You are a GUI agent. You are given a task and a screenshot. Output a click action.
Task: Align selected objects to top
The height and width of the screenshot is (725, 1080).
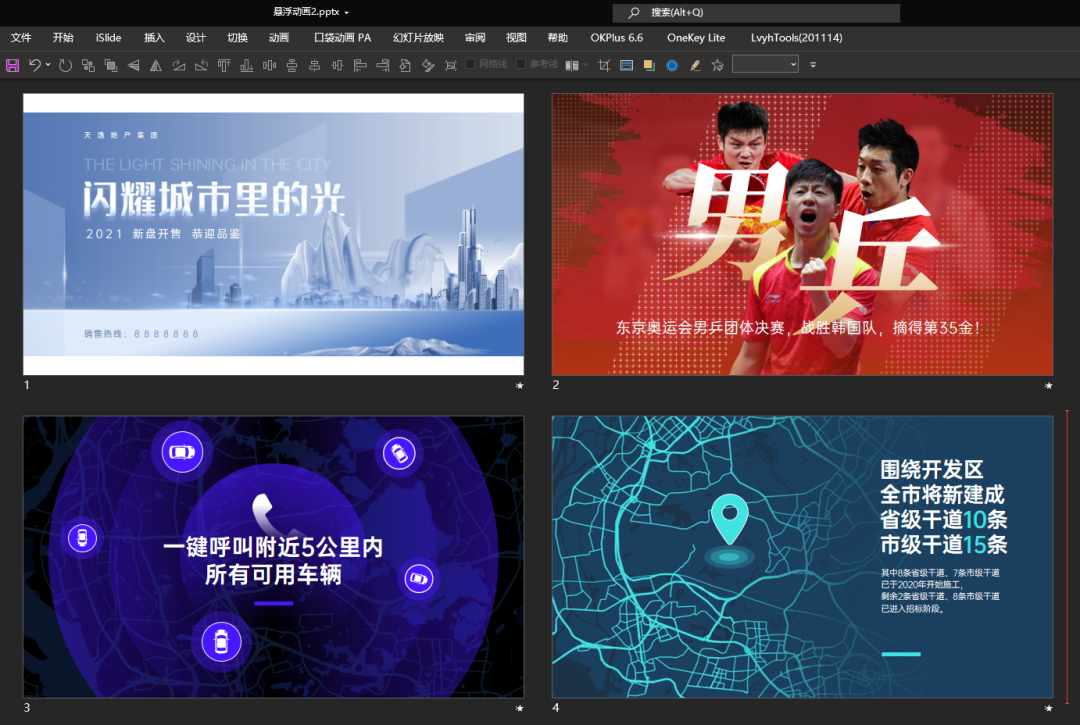click(224, 65)
